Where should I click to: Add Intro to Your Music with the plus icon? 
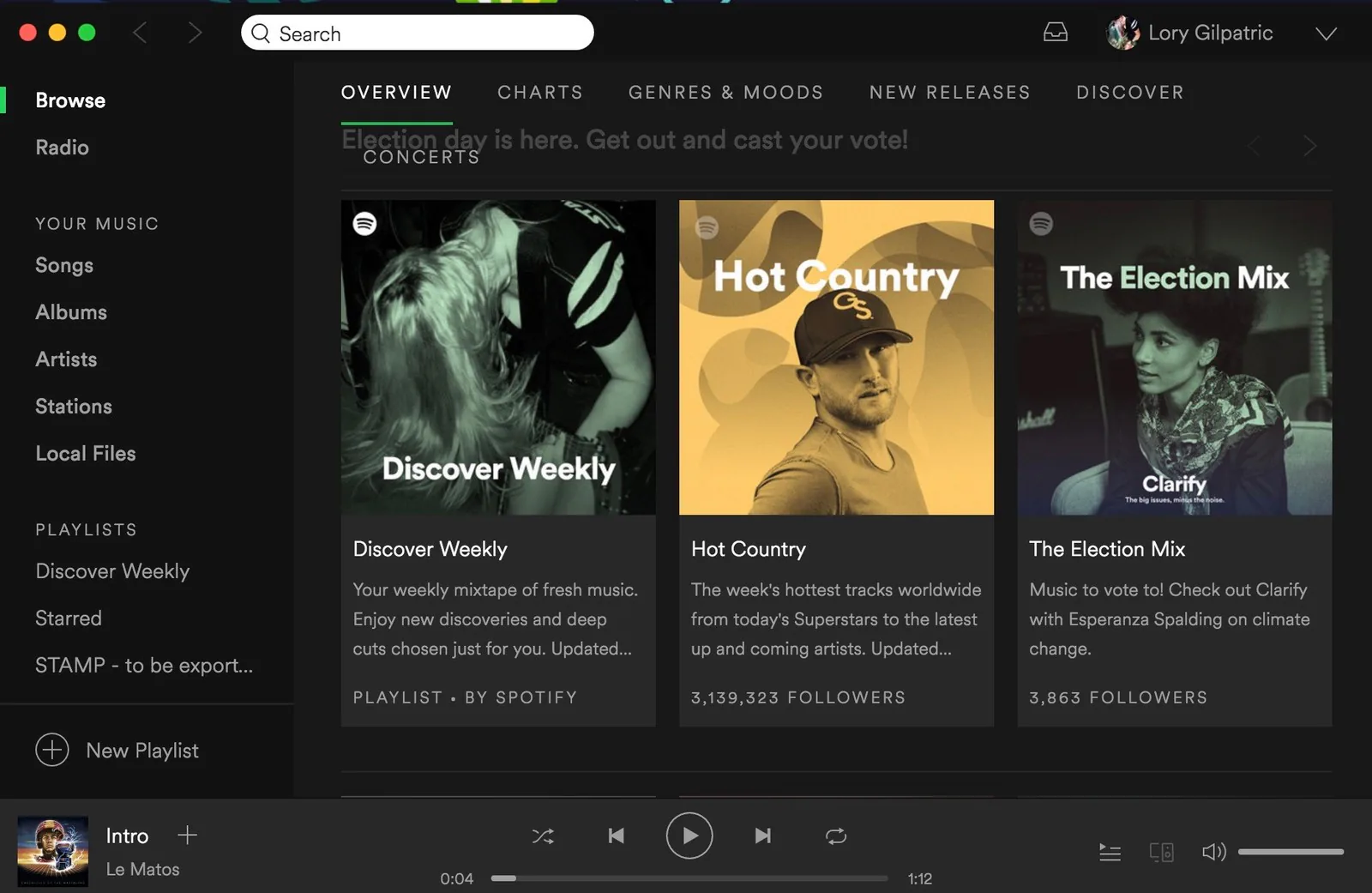tap(187, 835)
